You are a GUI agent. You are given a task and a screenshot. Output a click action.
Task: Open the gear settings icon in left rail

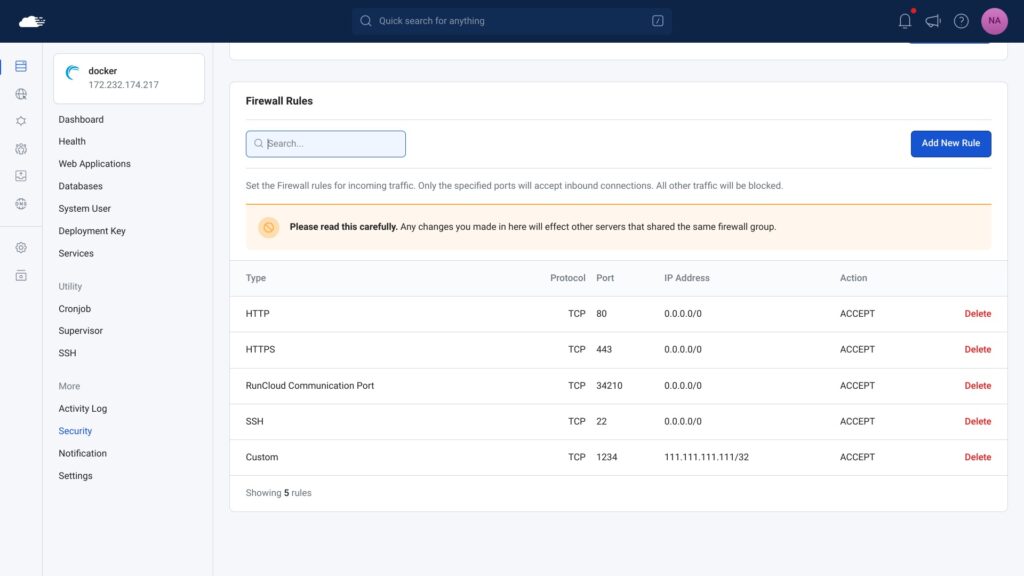pos(21,248)
